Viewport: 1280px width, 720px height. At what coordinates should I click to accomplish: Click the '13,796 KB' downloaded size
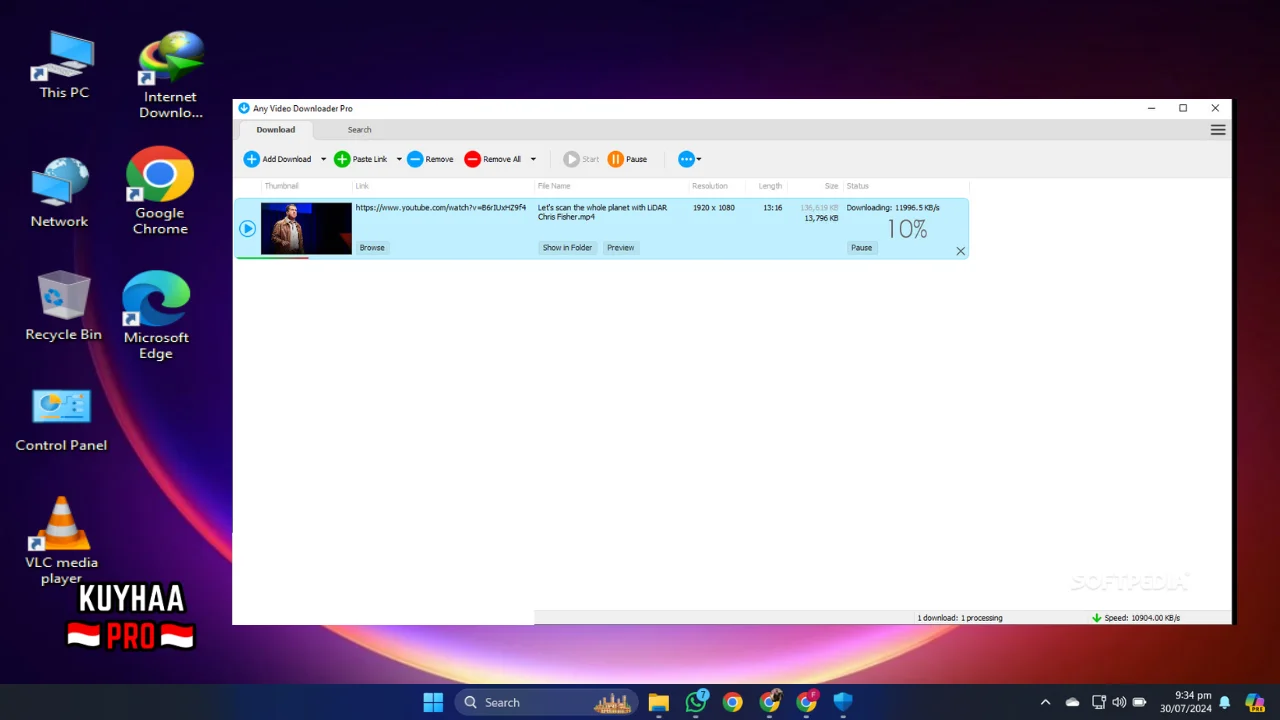[821, 218]
